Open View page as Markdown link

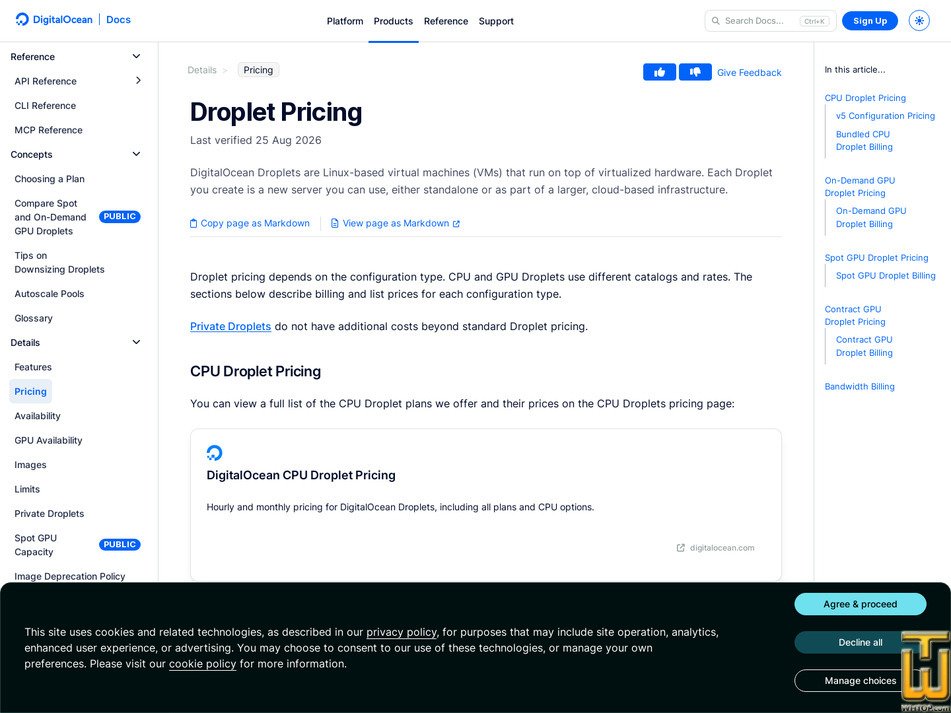pos(395,223)
